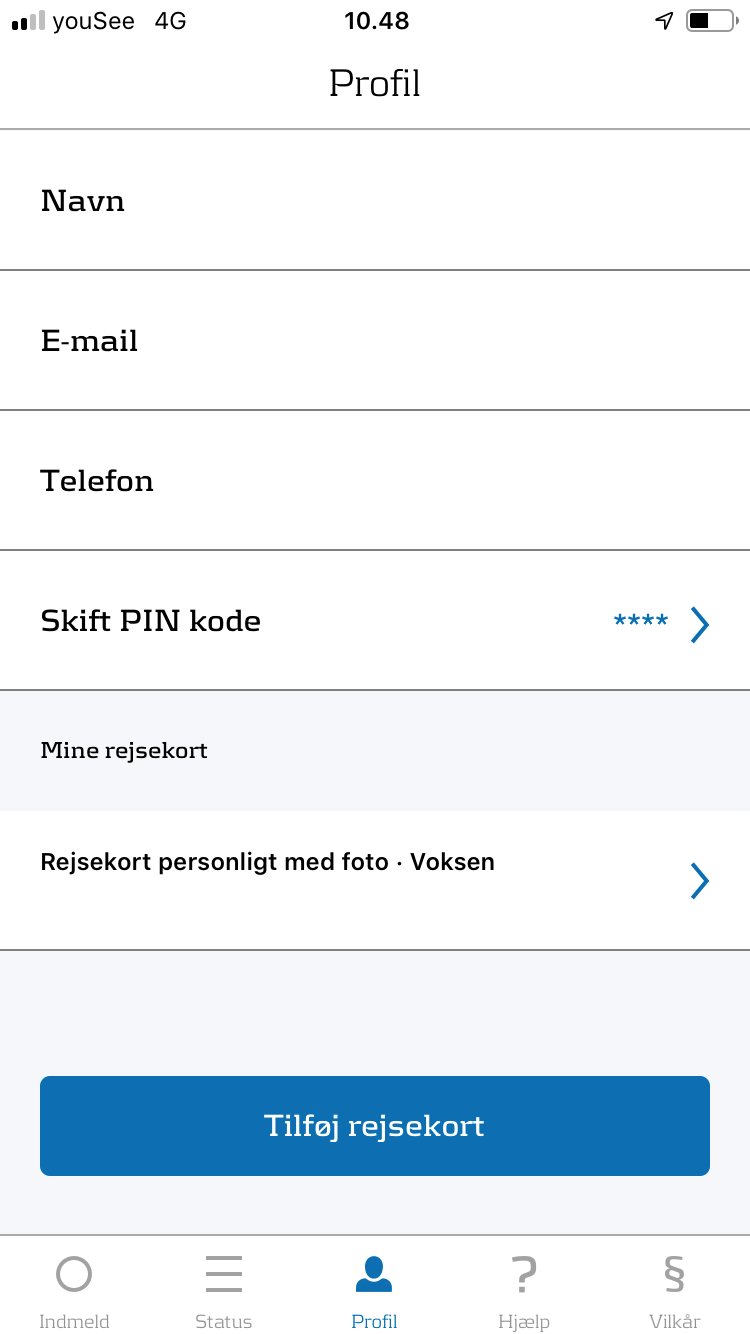Open Hjælp question mark icon
Screen dimensions: 750x1334
523,1274
